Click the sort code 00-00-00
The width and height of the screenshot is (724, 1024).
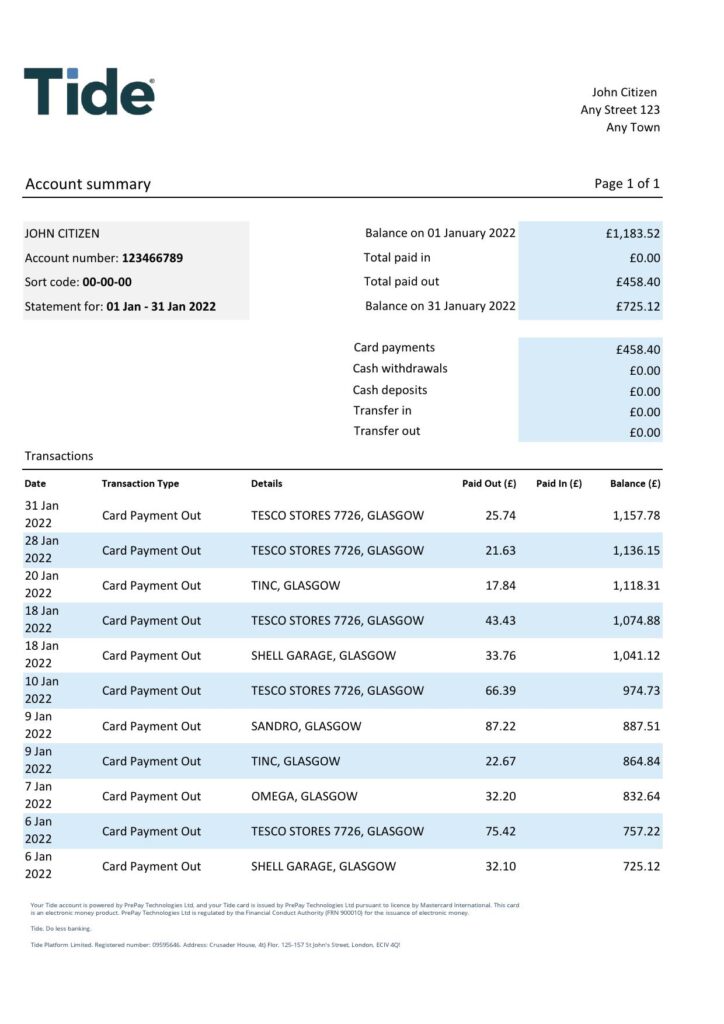[107, 282]
